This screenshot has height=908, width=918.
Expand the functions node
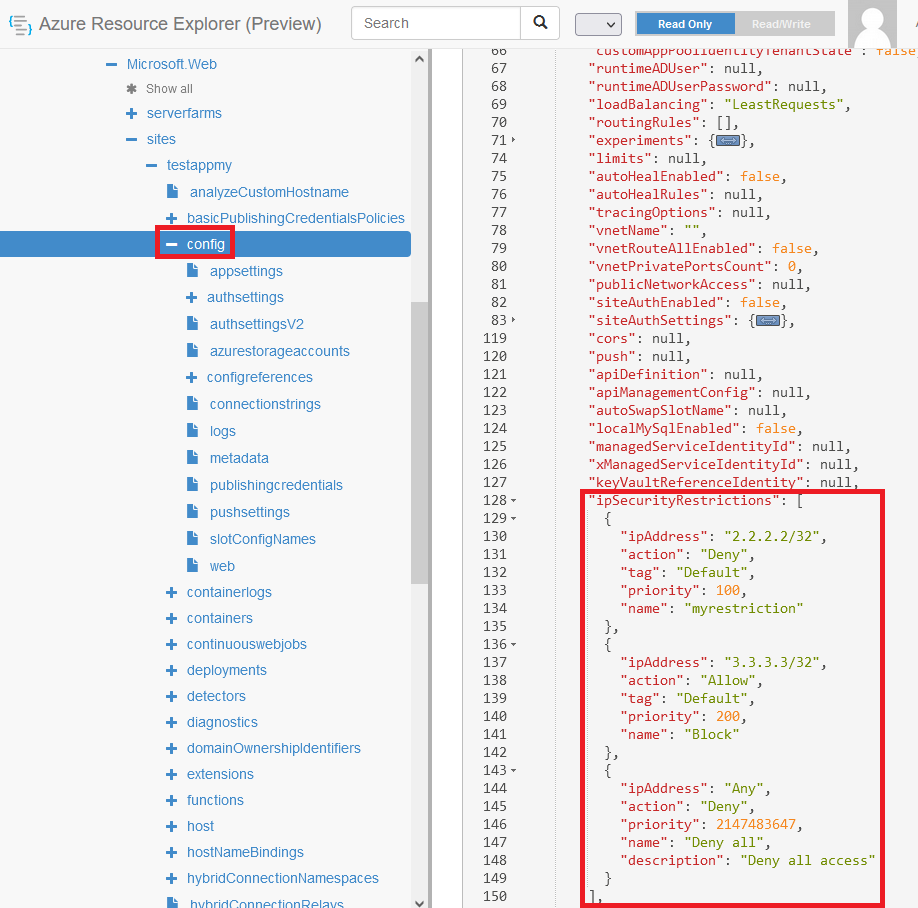[x=172, y=800]
